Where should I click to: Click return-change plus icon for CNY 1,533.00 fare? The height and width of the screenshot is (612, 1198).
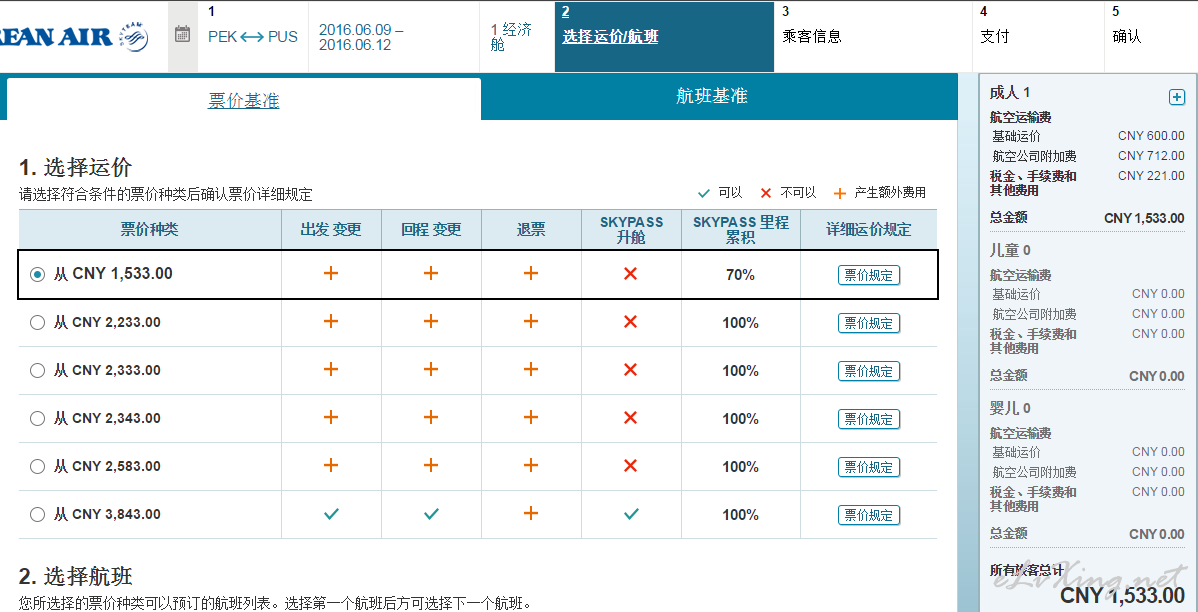pyautogui.click(x=431, y=274)
